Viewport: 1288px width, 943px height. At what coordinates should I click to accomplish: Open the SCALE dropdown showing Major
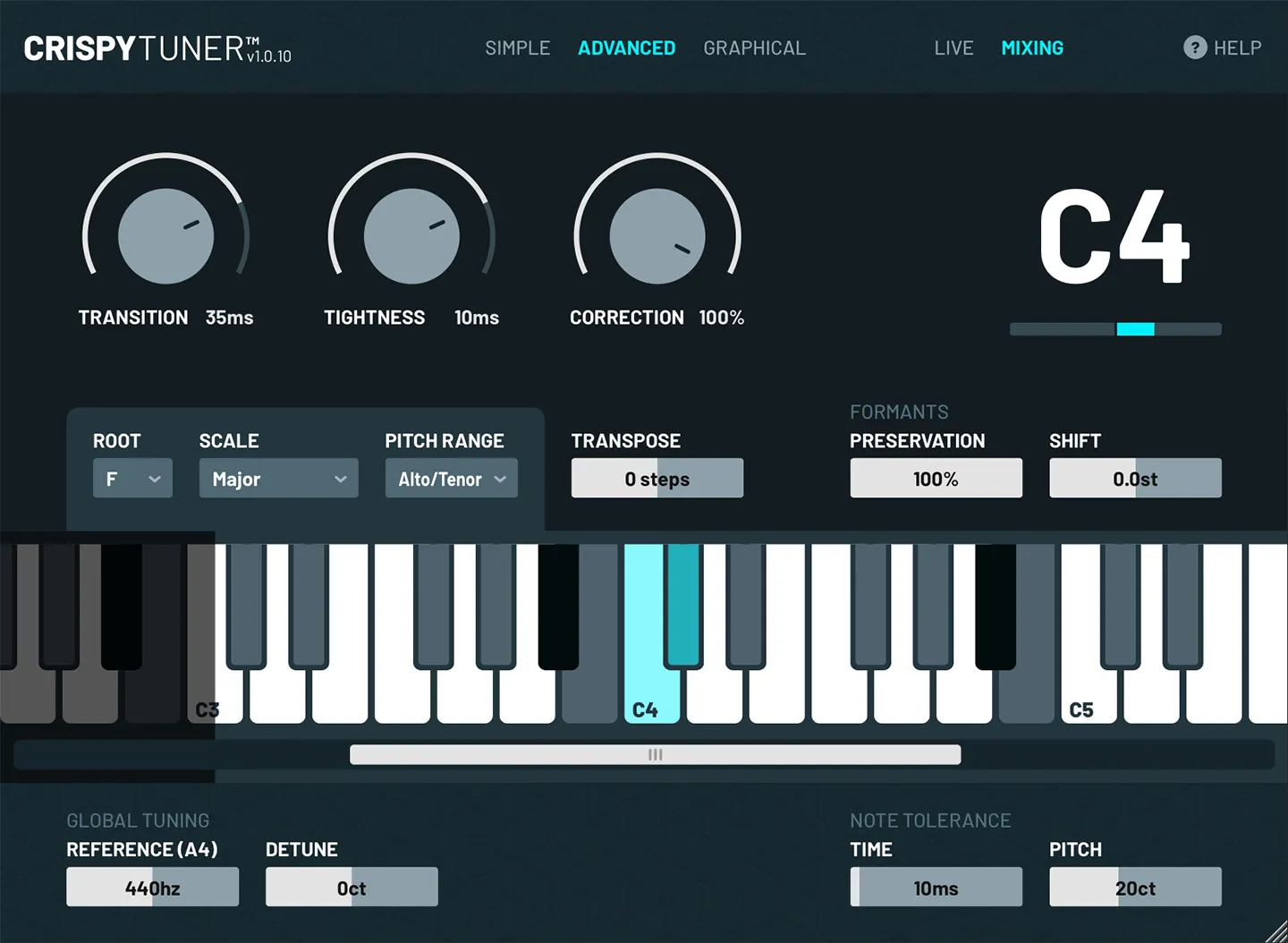(x=279, y=479)
